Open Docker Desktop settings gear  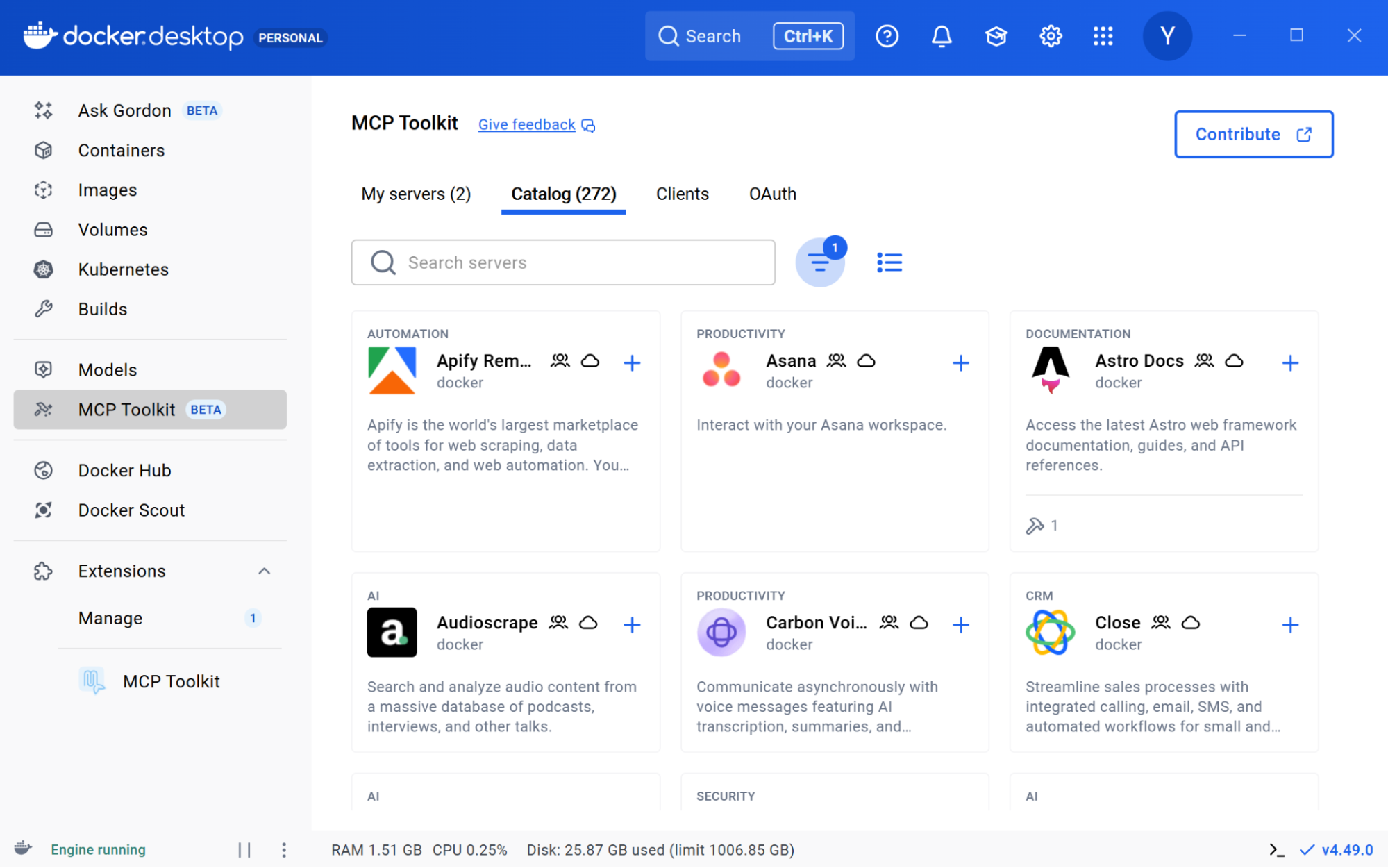click(1050, 35)
